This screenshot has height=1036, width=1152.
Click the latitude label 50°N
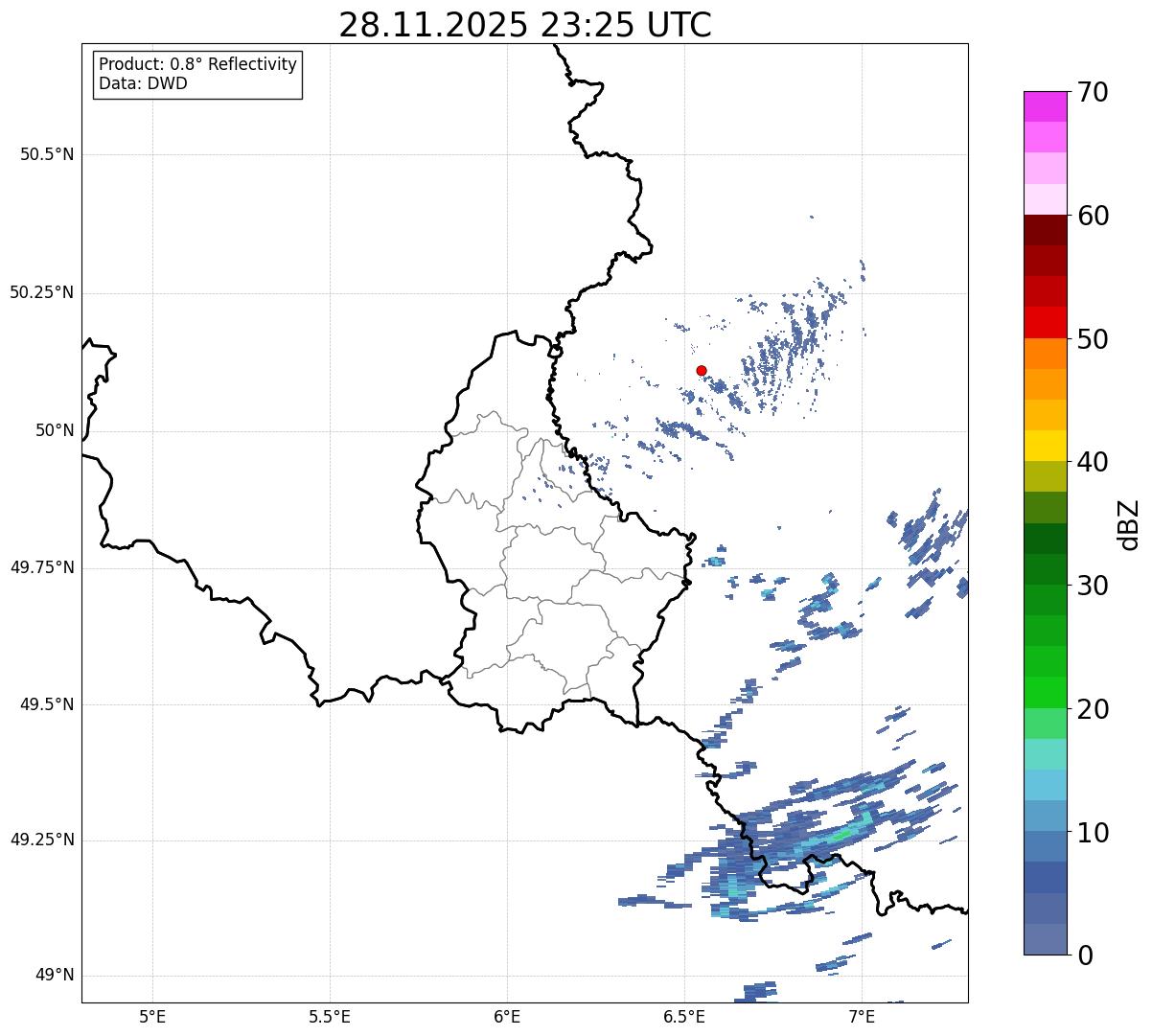pyautogui.click(x=55, y=430)
